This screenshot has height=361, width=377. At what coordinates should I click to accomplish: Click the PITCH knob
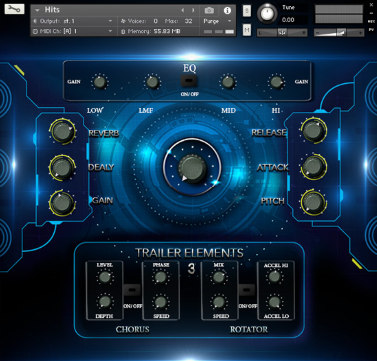(x=314, y=202)
